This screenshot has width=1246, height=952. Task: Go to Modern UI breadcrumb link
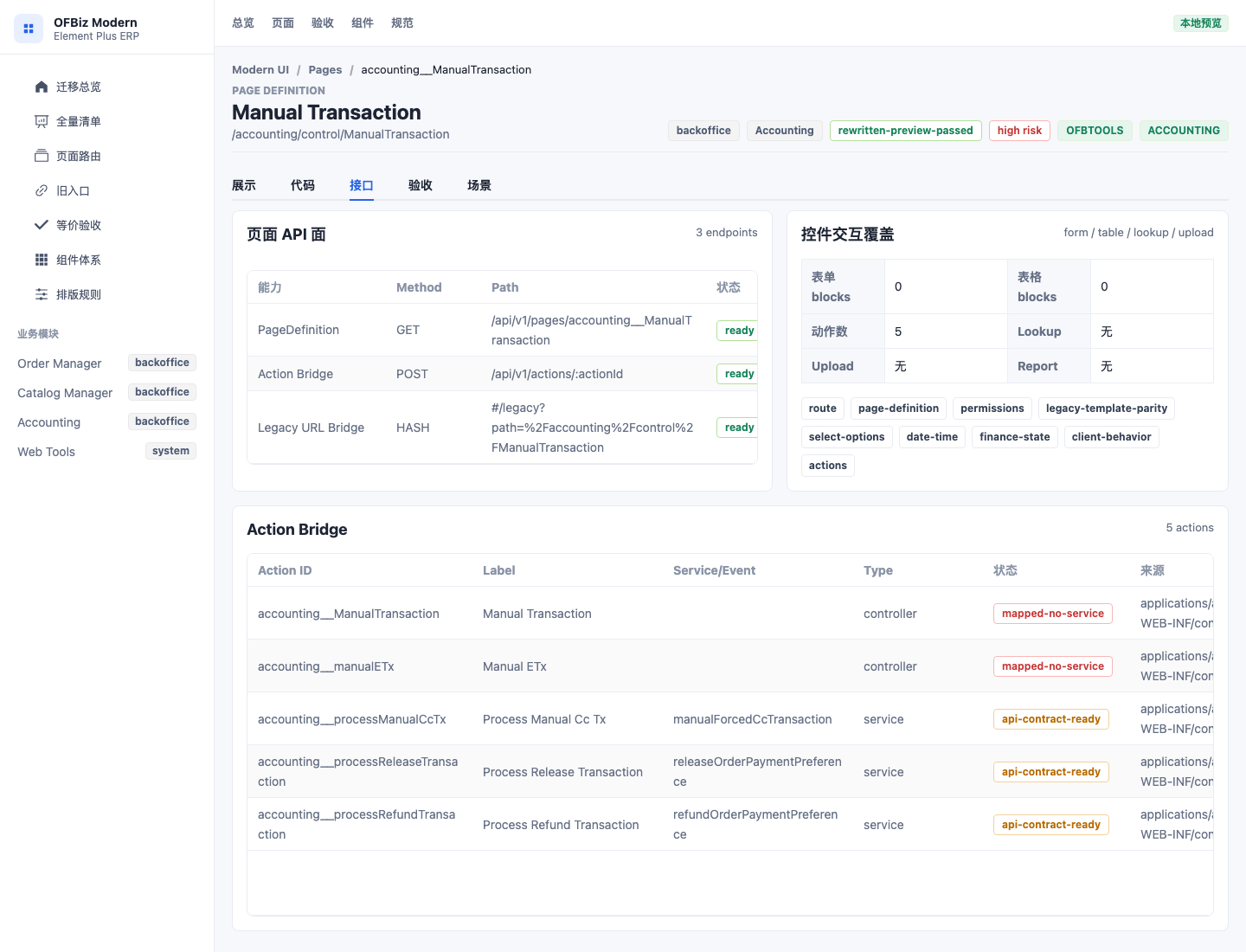(x=260, y=70)
